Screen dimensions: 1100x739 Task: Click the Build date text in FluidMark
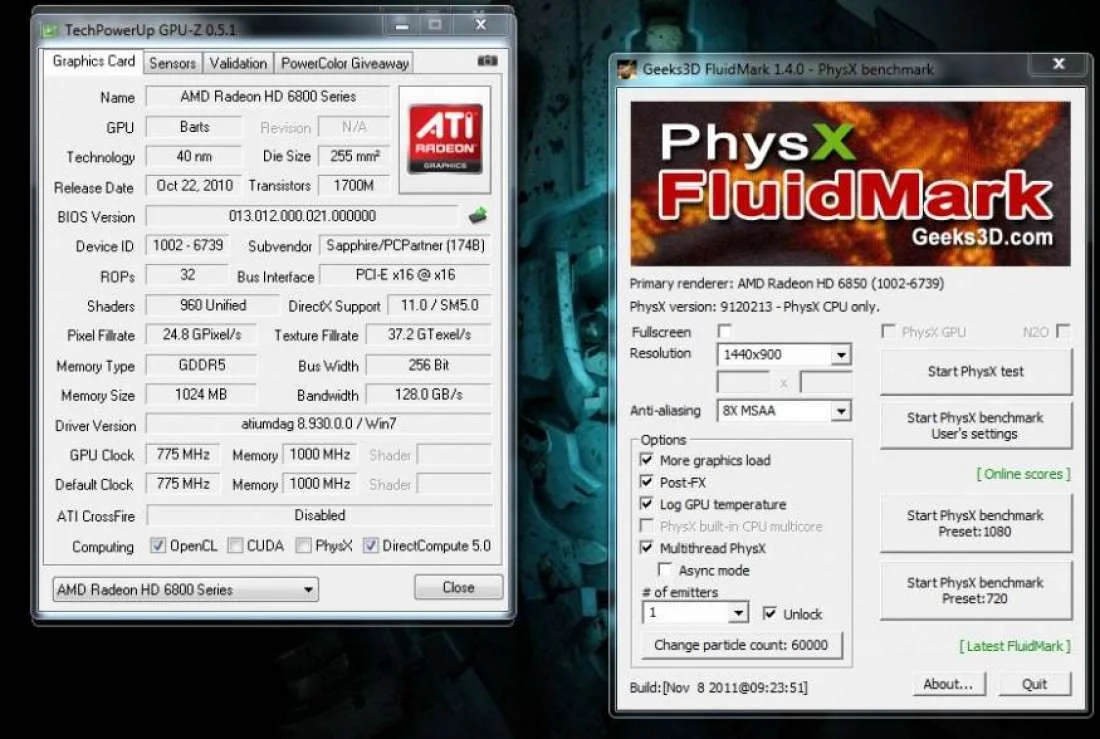[x=718, y=687]
